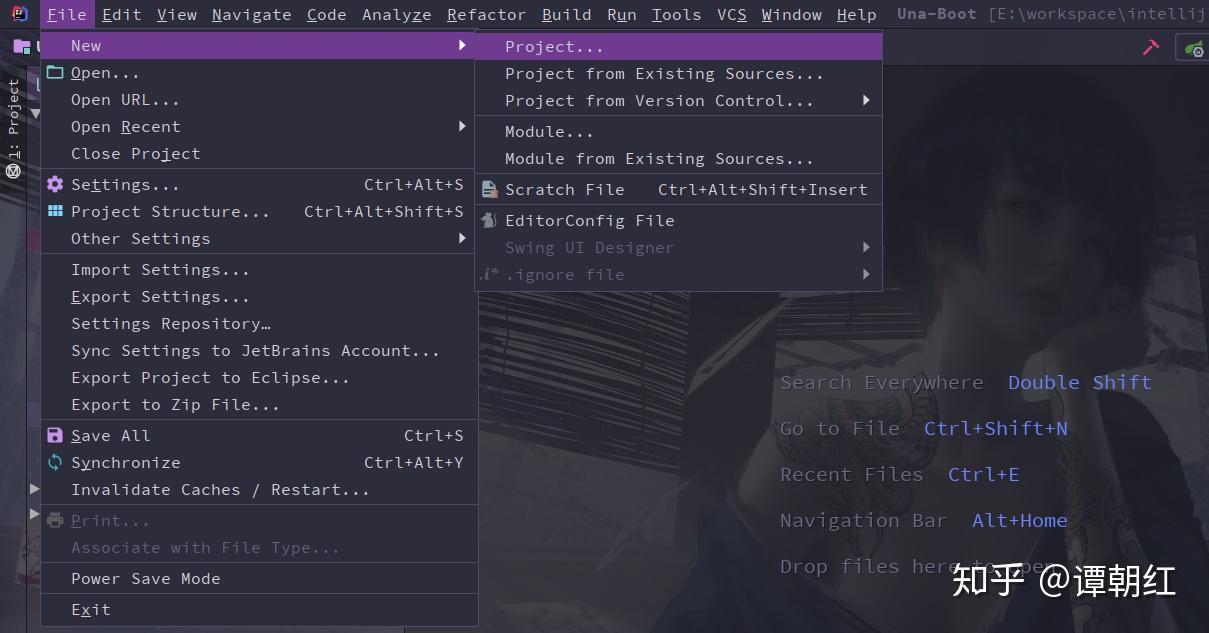
Task: Open Project Structure via its grid icon
Action: (x=54, y=211)
